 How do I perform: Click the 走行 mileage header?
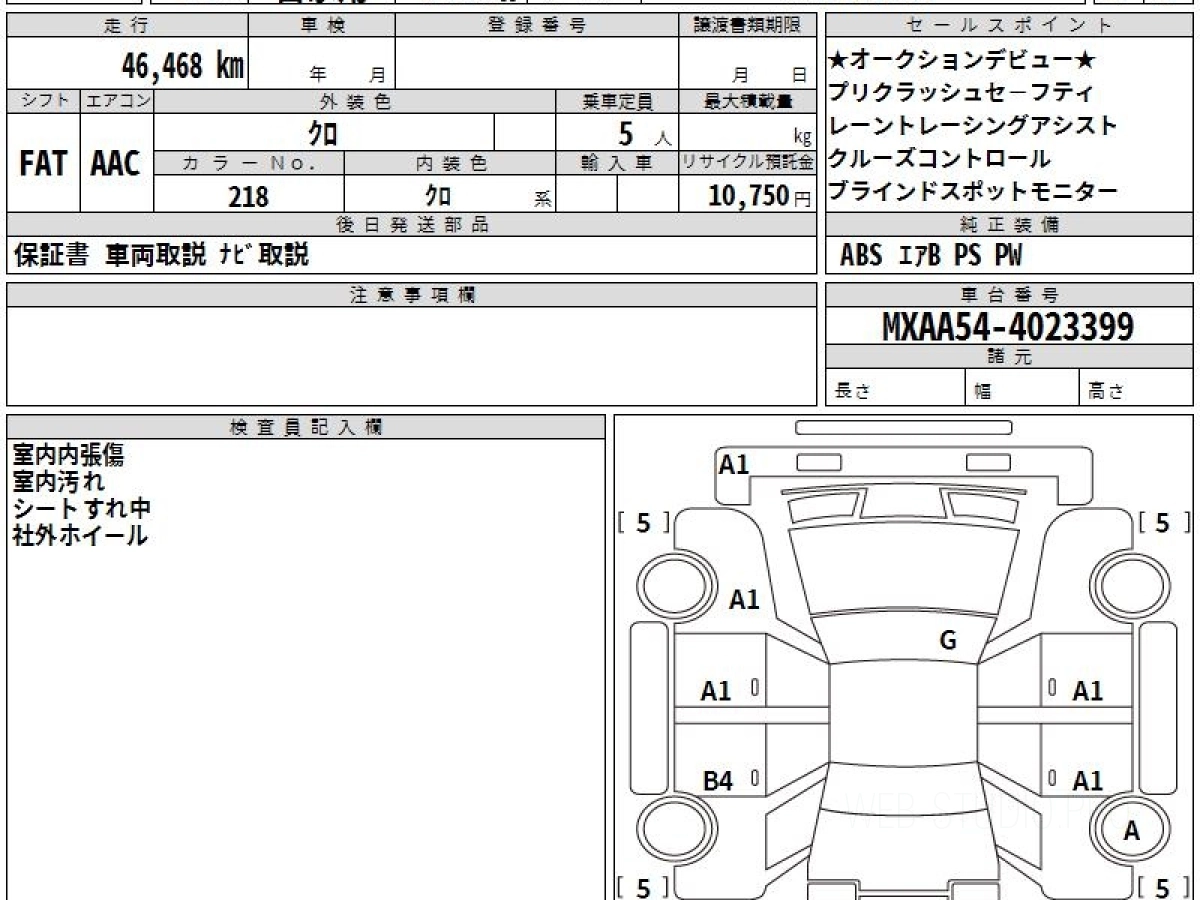tap(126, 26)
